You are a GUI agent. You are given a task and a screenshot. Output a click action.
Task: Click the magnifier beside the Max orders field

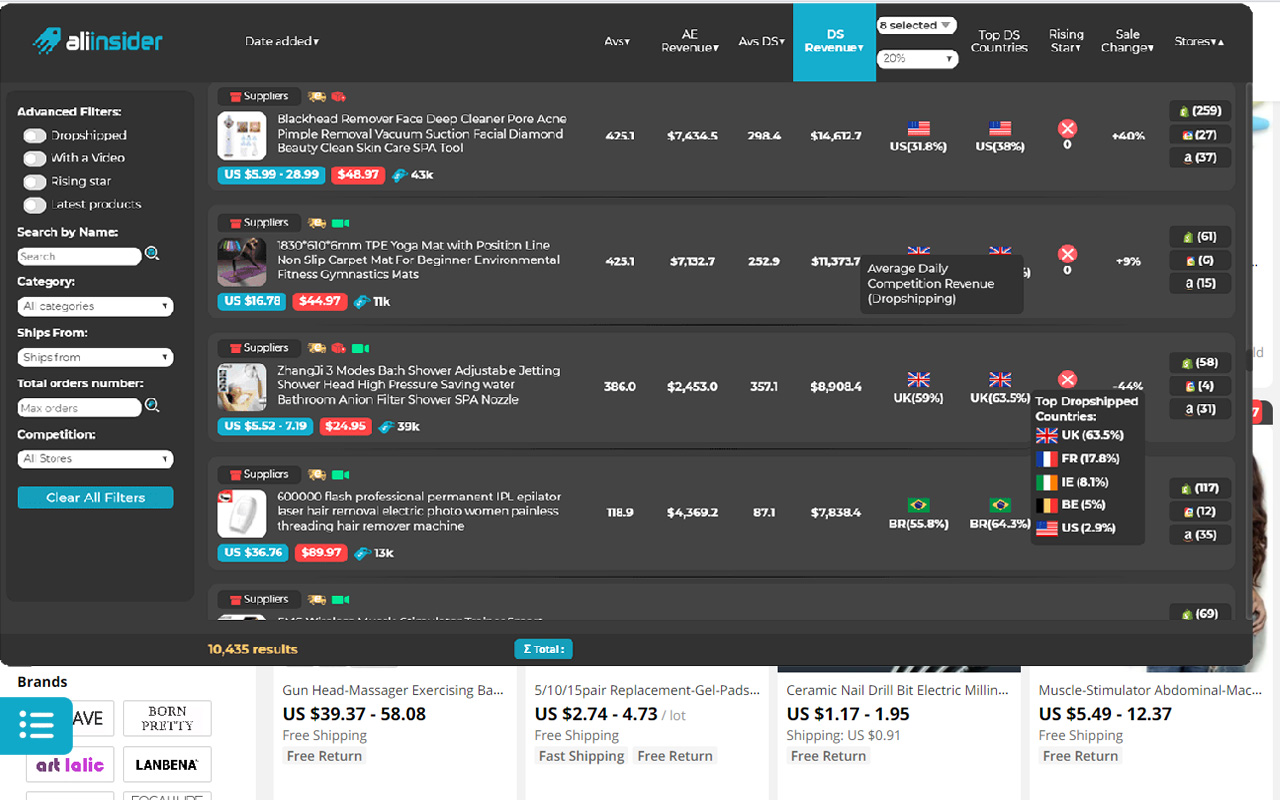tap(152, 406)
